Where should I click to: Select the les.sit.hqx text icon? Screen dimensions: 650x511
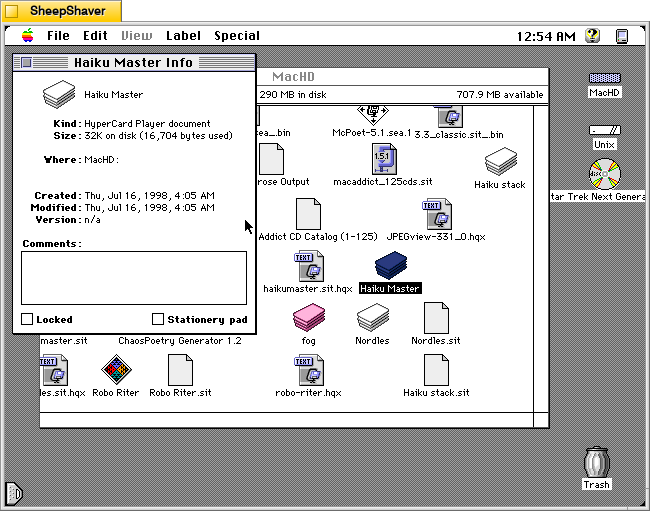(x=54, y=370)
